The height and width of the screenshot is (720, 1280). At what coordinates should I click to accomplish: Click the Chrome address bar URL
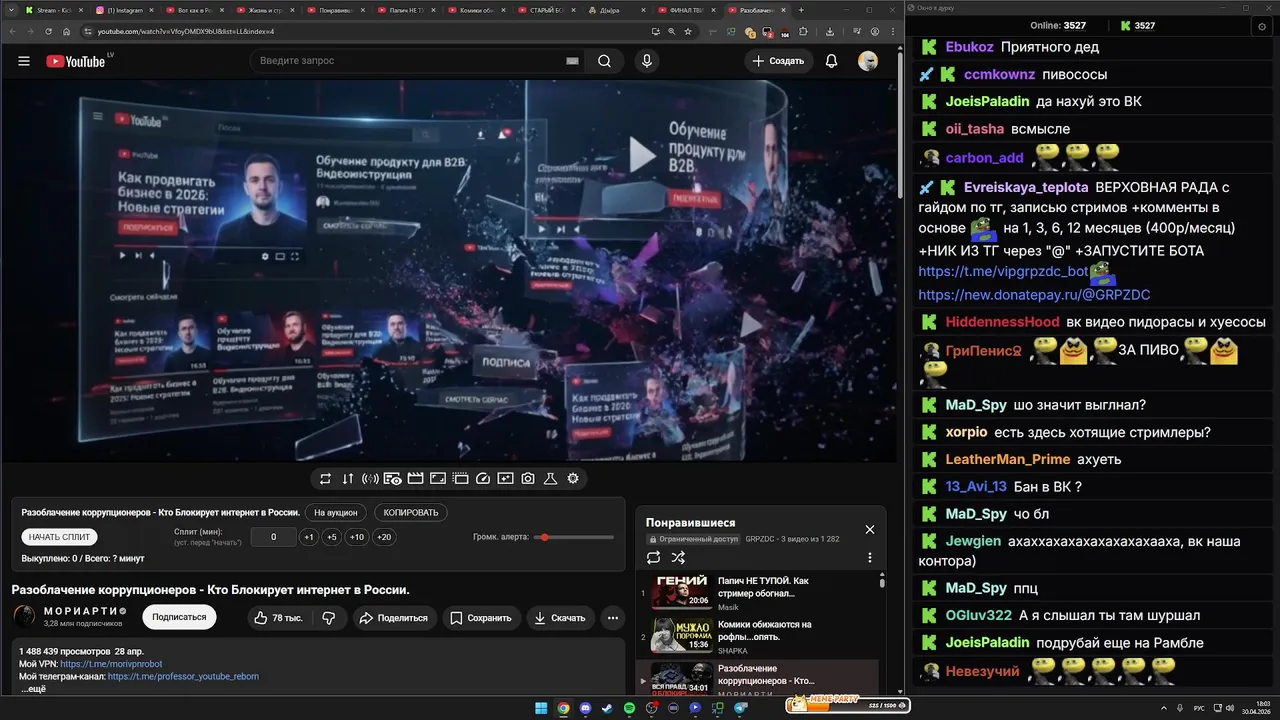(186, 31)
